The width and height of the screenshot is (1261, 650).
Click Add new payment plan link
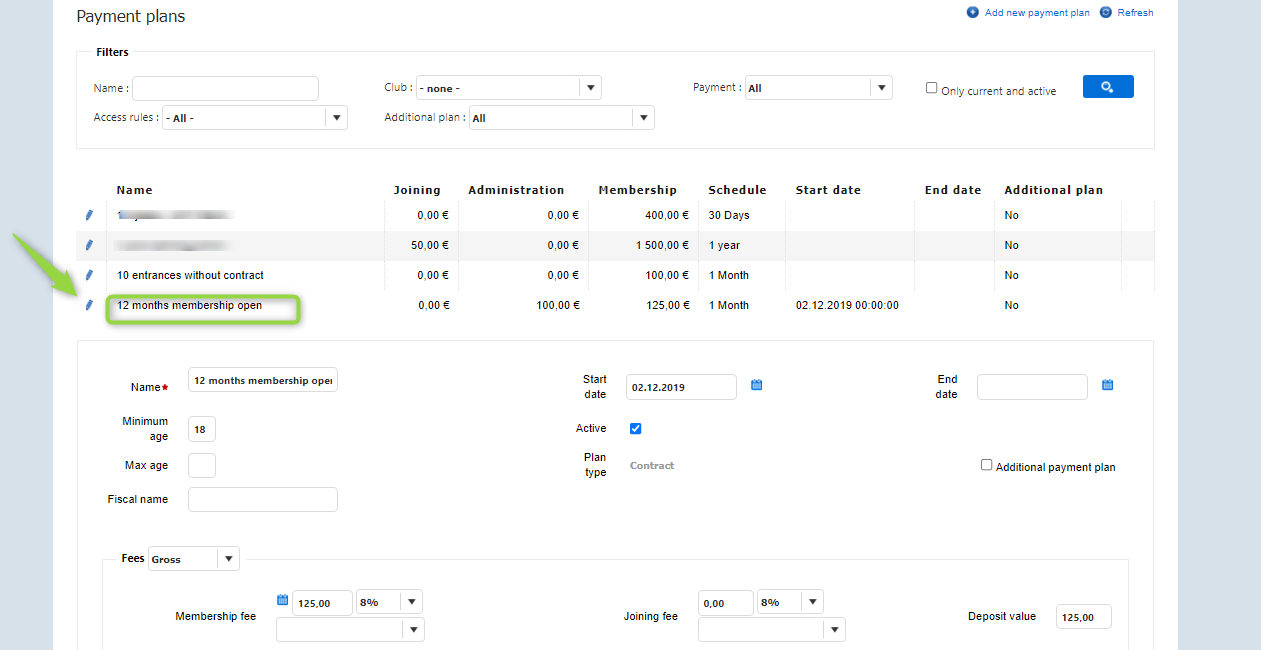(1036, 13)
